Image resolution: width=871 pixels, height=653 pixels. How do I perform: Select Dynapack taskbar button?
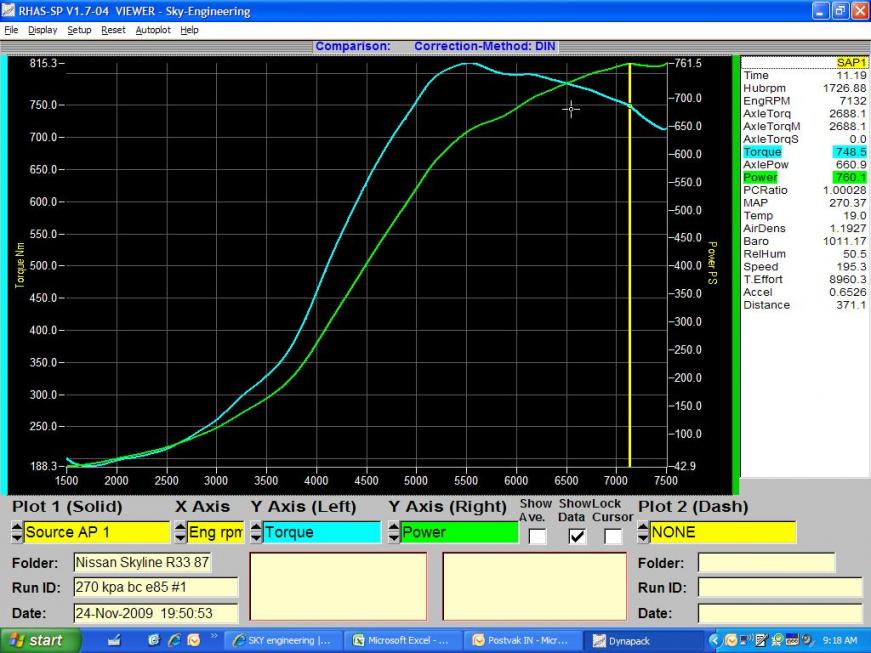(x=642, y=640)
